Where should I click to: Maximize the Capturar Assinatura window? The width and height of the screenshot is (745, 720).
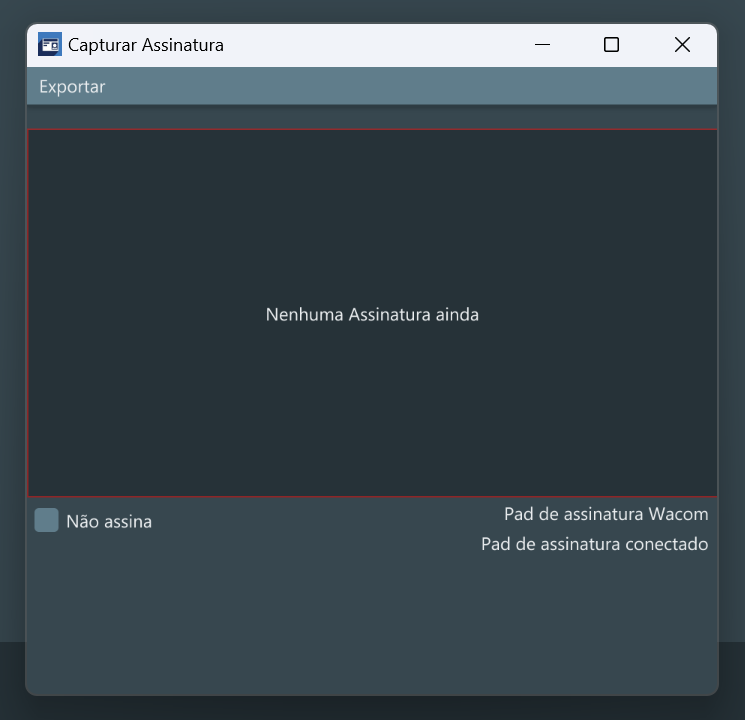(611, 45)
